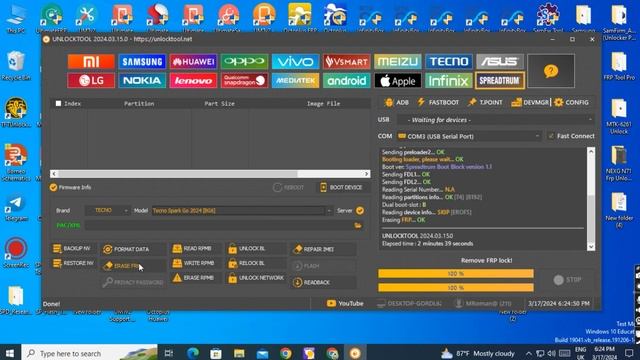The height and width of the screenshot is (360, 640).
Task: Toggle the Server check option
Action: [360, 211]
